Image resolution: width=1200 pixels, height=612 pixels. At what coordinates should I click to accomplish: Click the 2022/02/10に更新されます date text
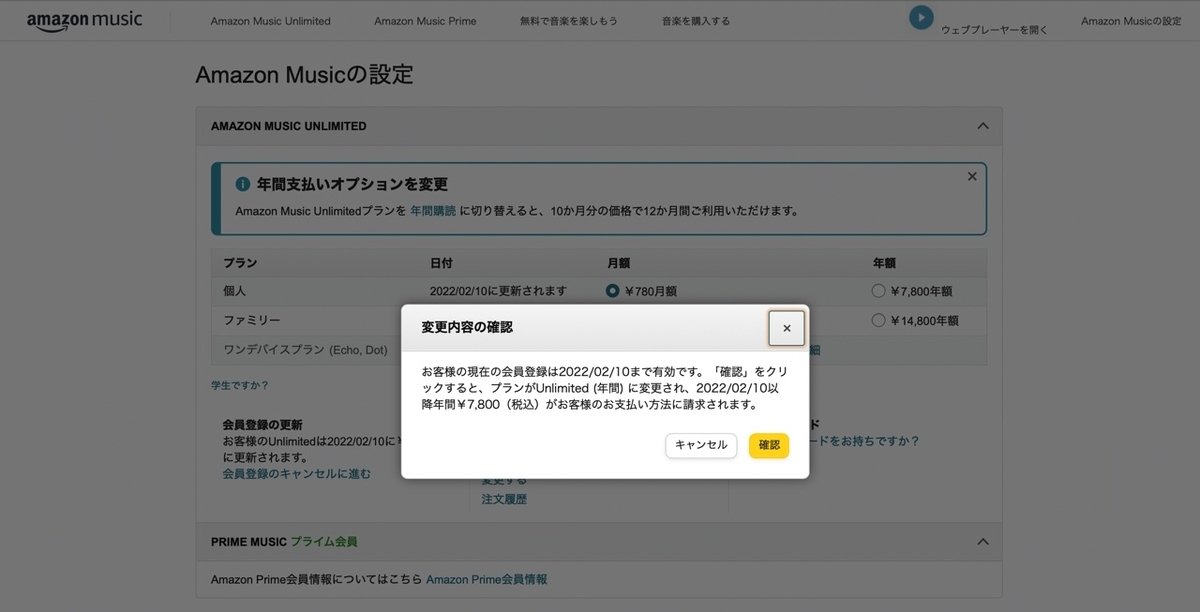[498, 291]
